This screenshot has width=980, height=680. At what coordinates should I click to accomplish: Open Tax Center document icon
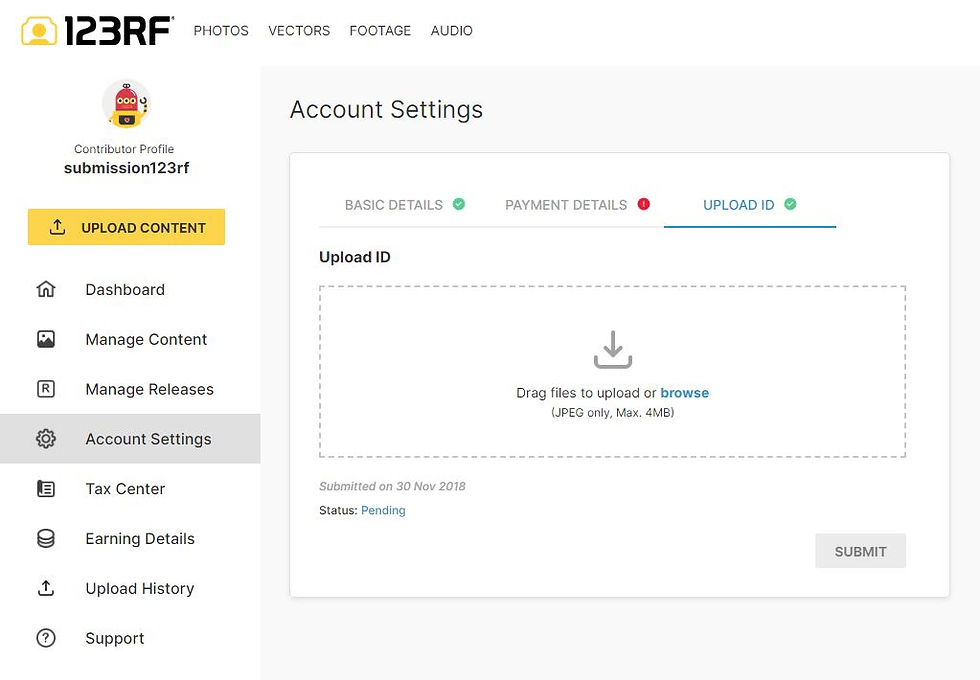coord(46,488)
